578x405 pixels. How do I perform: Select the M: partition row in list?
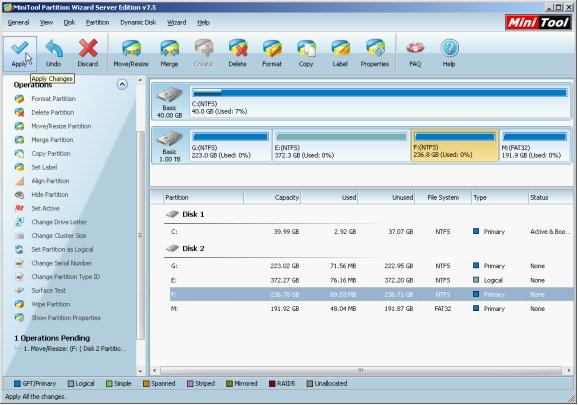372,308
